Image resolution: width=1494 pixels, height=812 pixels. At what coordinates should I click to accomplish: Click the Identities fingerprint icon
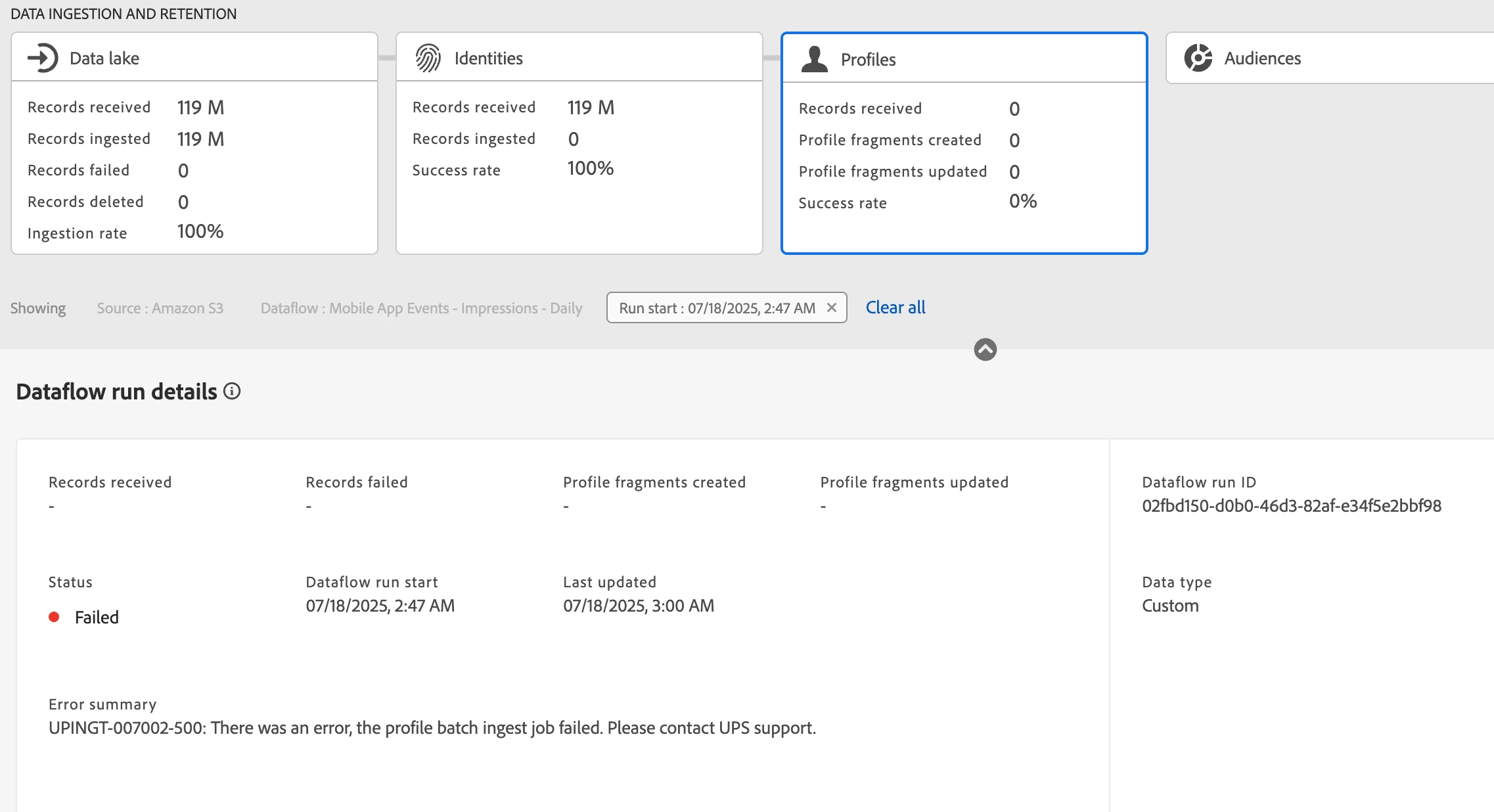428,58
